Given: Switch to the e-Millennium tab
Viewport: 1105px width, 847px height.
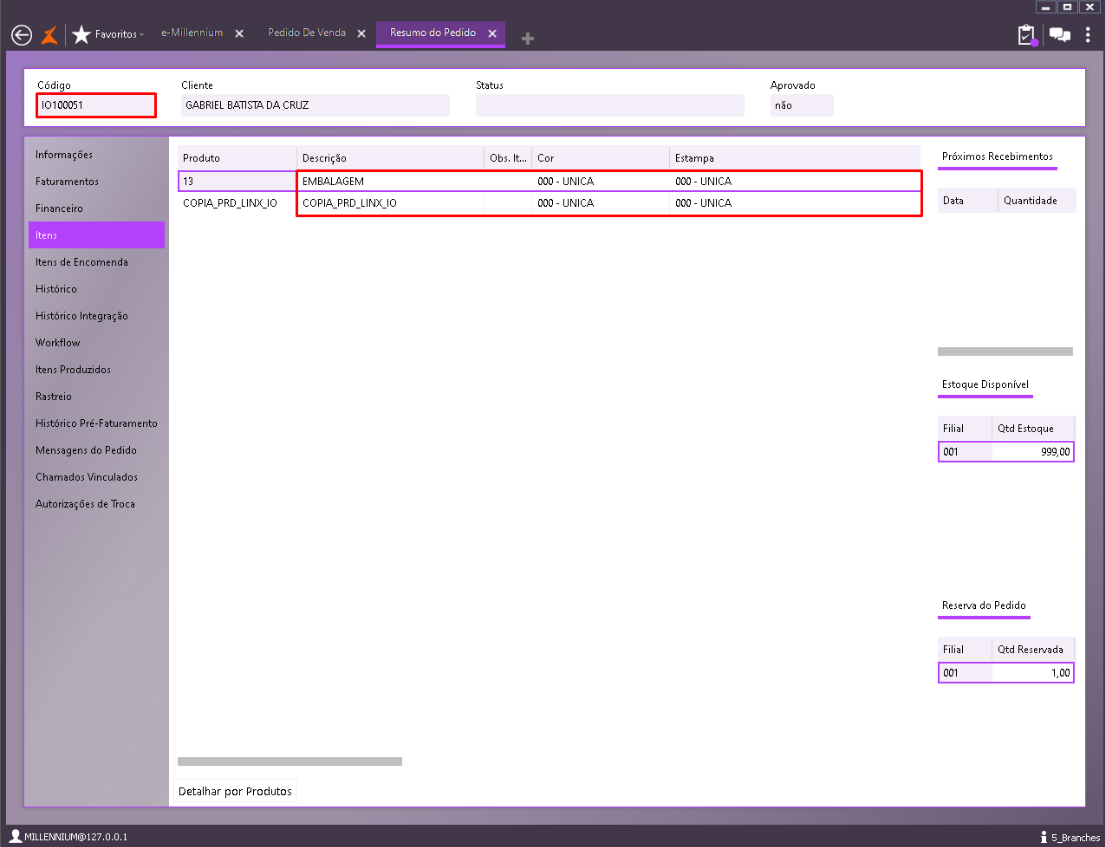Looking at the screenshot, I should (x=192, y=32).
